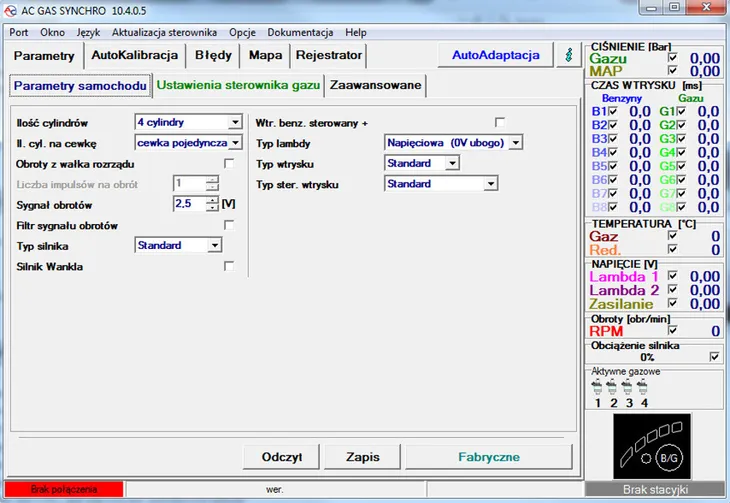Toggle the Gaz temperature checkbox
This screenshot has width=730, height=503.
coord(672,236)
